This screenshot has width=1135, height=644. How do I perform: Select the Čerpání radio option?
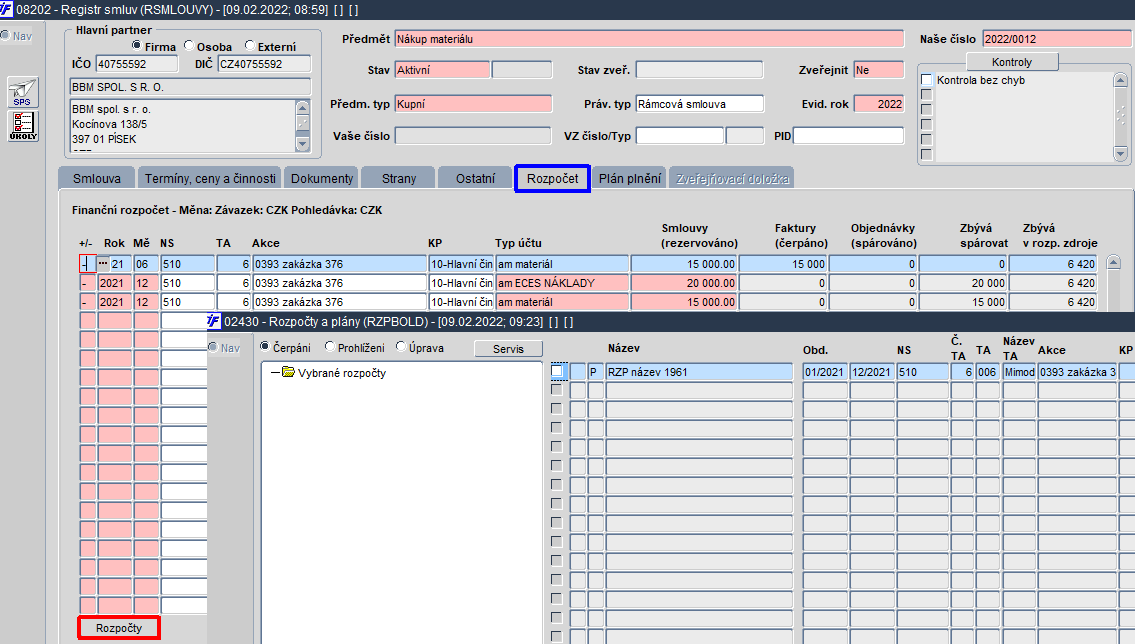click(x=265, y=347)
